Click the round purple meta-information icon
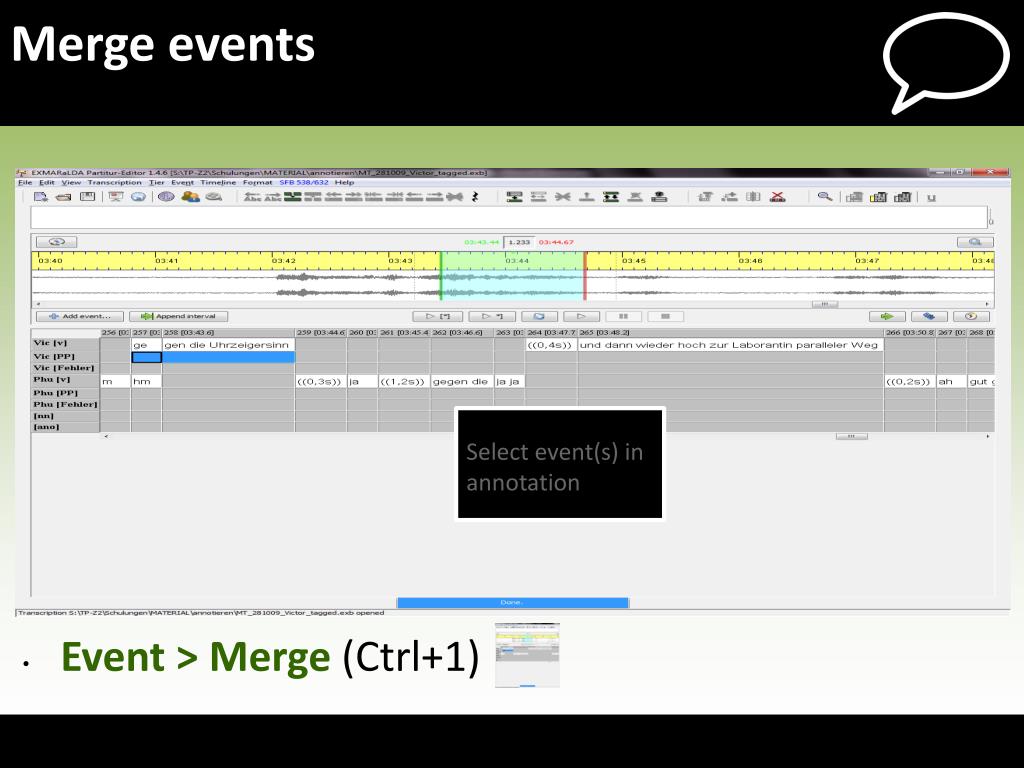This screenshot has height=768, width=1024. pyautogui.click(x=166, y=197)
